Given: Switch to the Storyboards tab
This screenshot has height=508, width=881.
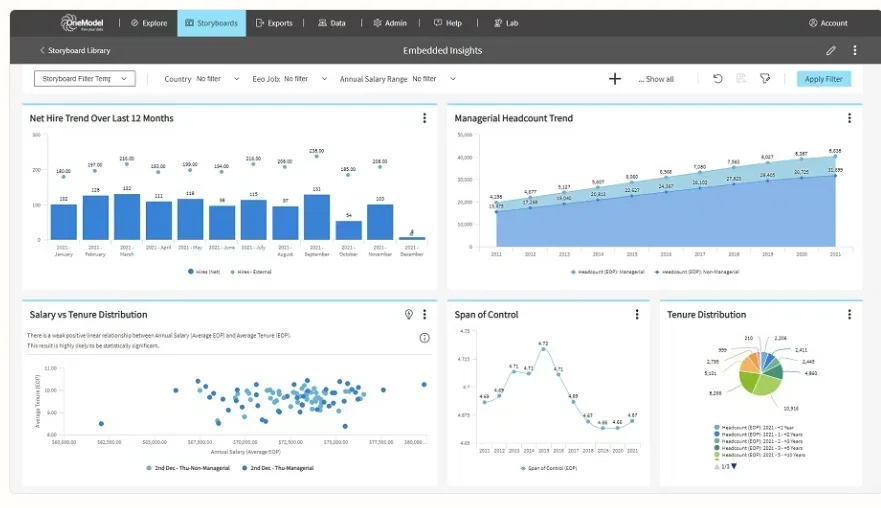Looking at the screenshot, I should tap(212, 23).
